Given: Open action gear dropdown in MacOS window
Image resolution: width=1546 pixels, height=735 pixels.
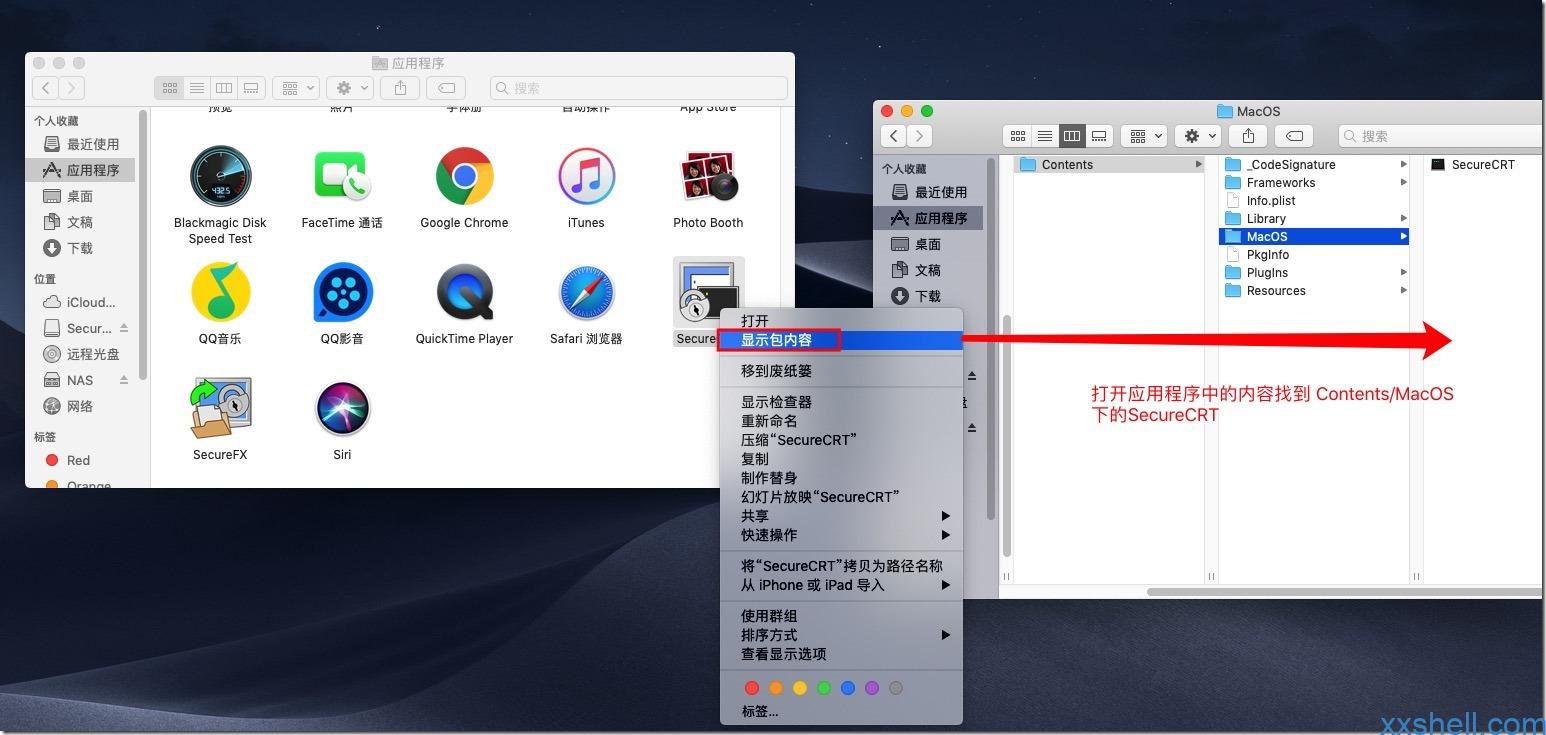Looking at the screenshot, I should coord(1199,136).
